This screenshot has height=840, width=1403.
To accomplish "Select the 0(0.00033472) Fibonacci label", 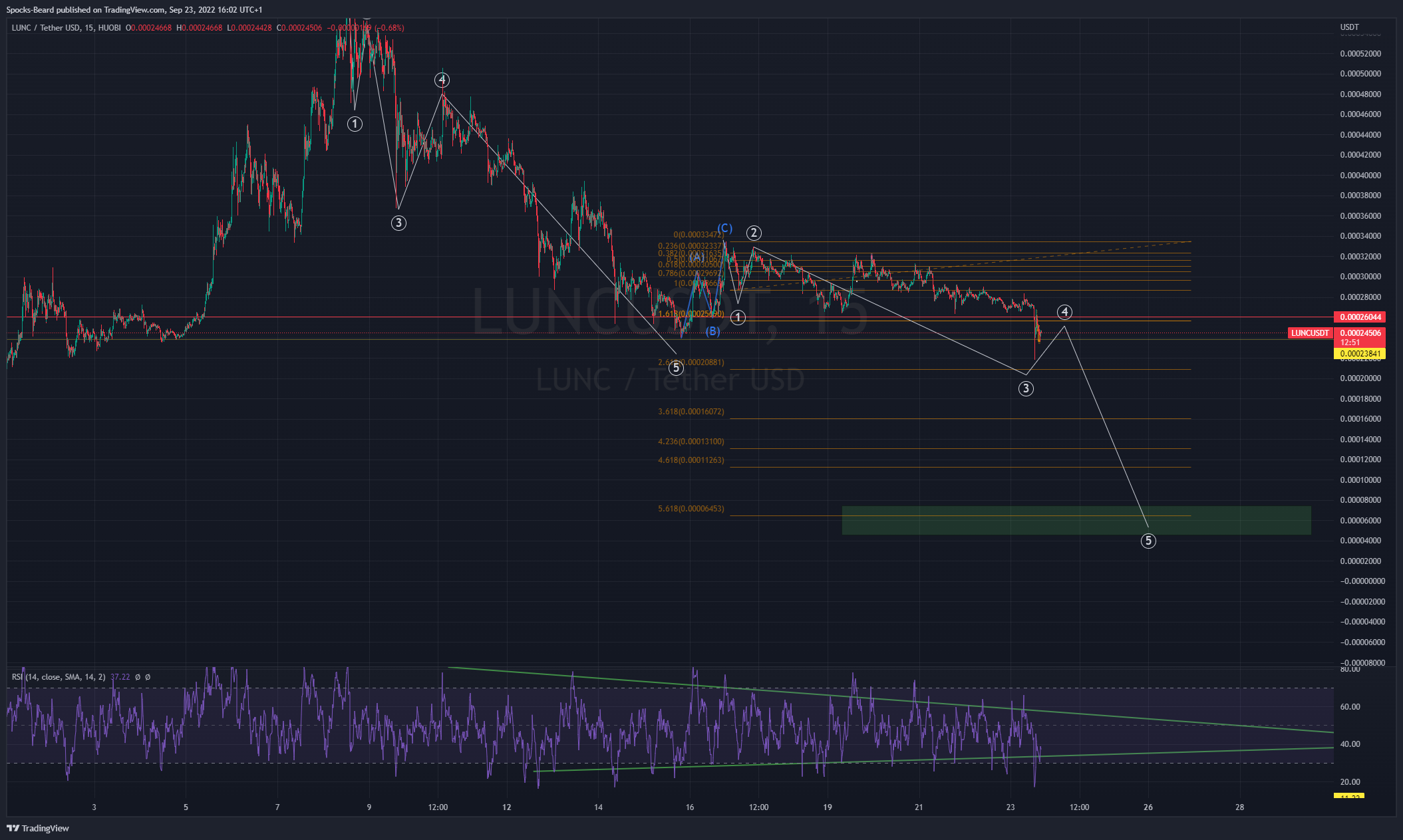I will click(699, 235).
